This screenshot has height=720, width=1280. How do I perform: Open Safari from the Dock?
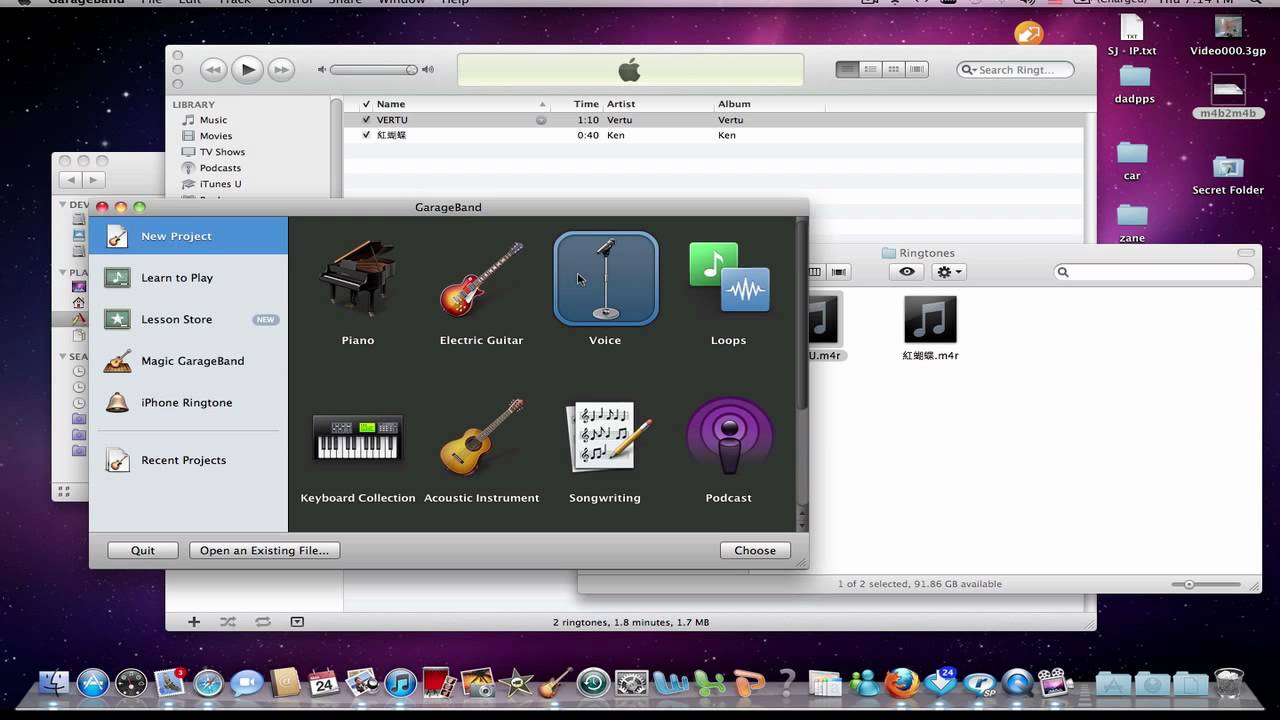208,683
